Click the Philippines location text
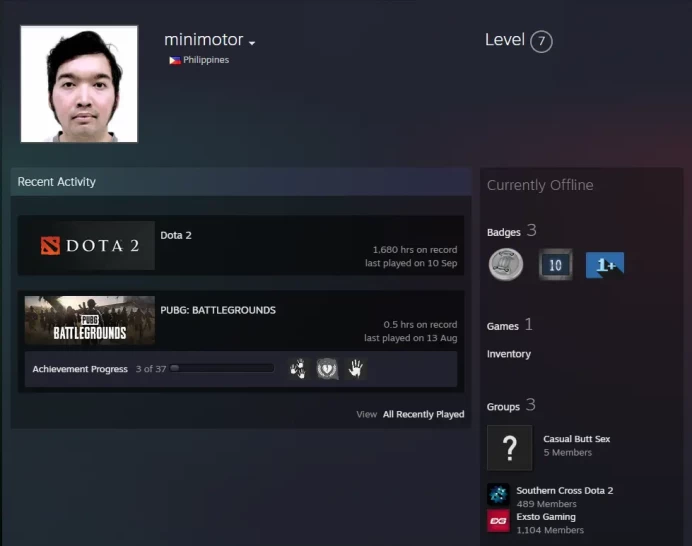The image size is (692, 546). 206,60
